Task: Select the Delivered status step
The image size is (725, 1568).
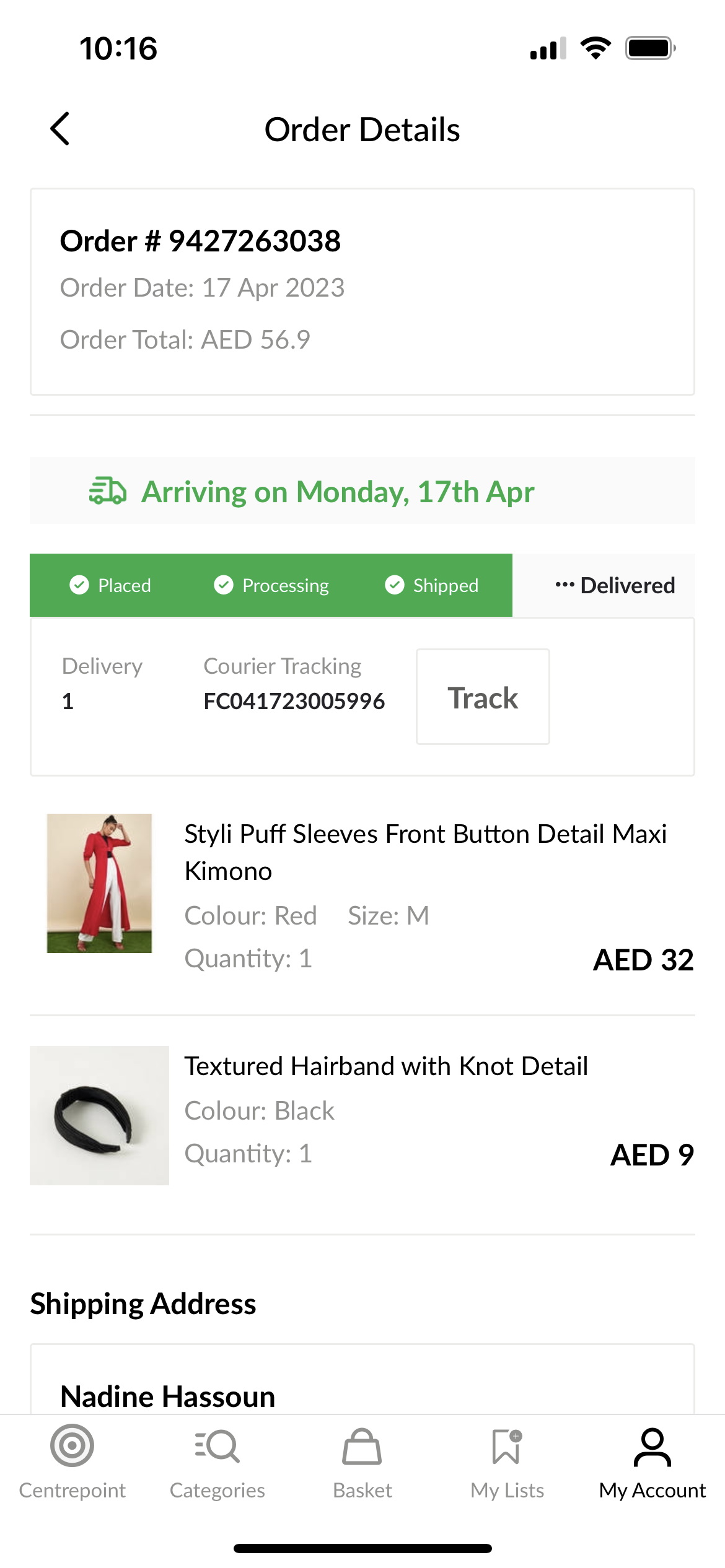Action: click(615, 585)
